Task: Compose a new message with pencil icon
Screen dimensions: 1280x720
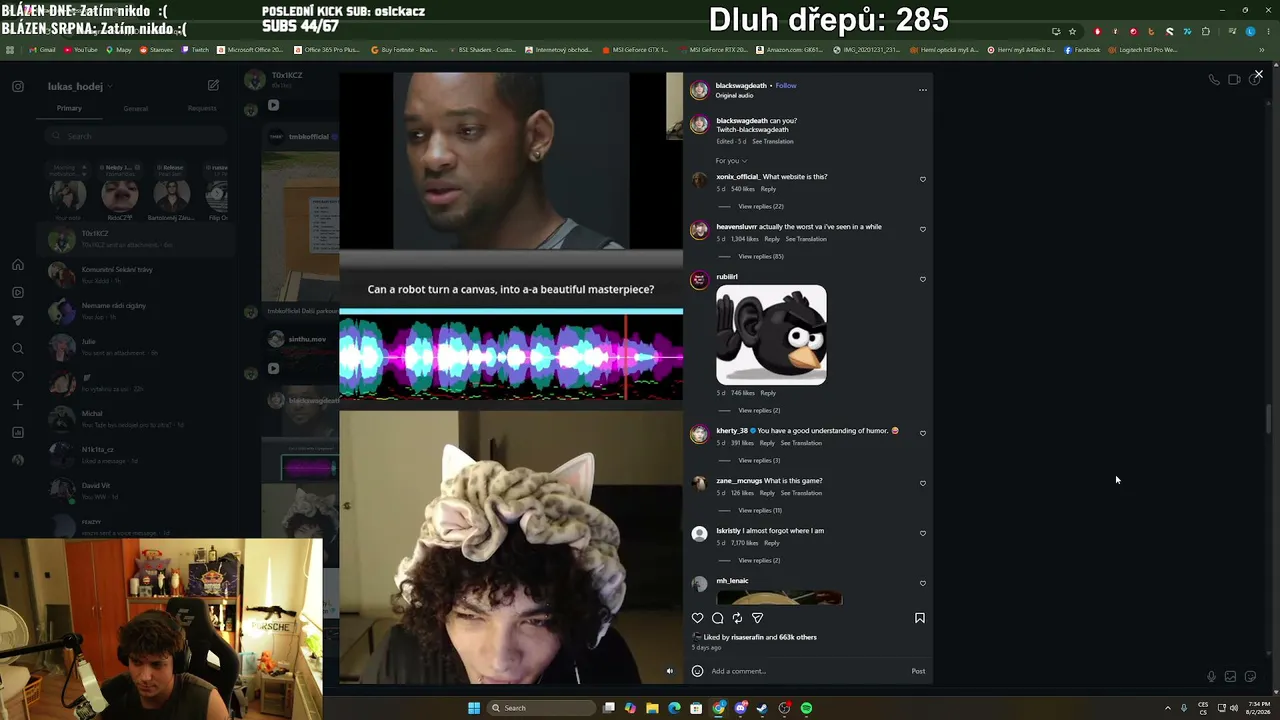Action: point(213,86)
